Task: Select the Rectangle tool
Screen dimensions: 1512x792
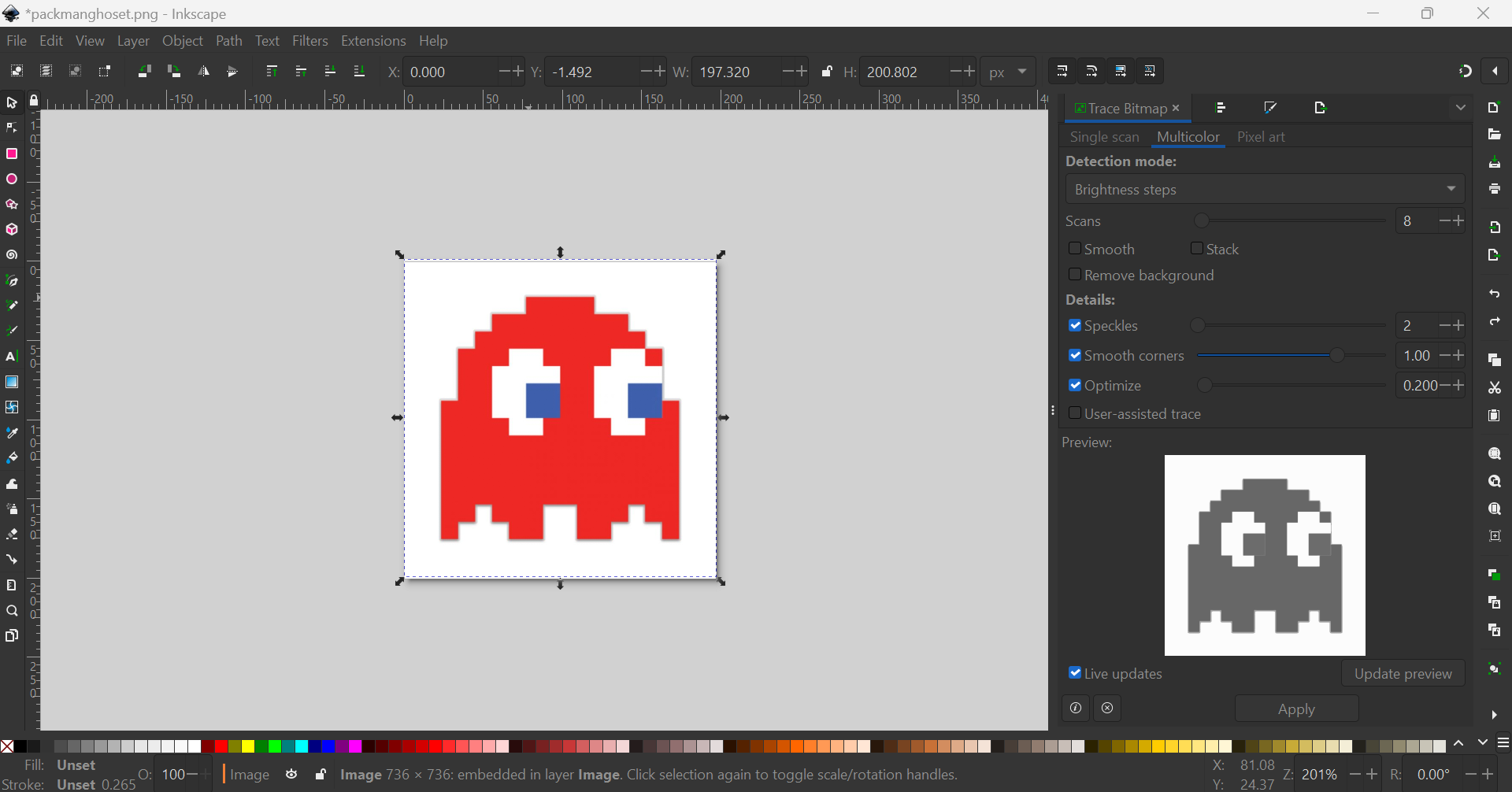Action: (x=12, y=154)
